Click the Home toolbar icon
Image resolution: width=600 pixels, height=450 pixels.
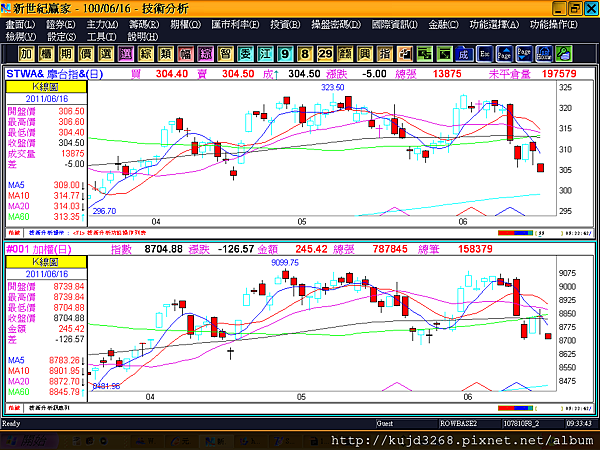pos(544,54)
